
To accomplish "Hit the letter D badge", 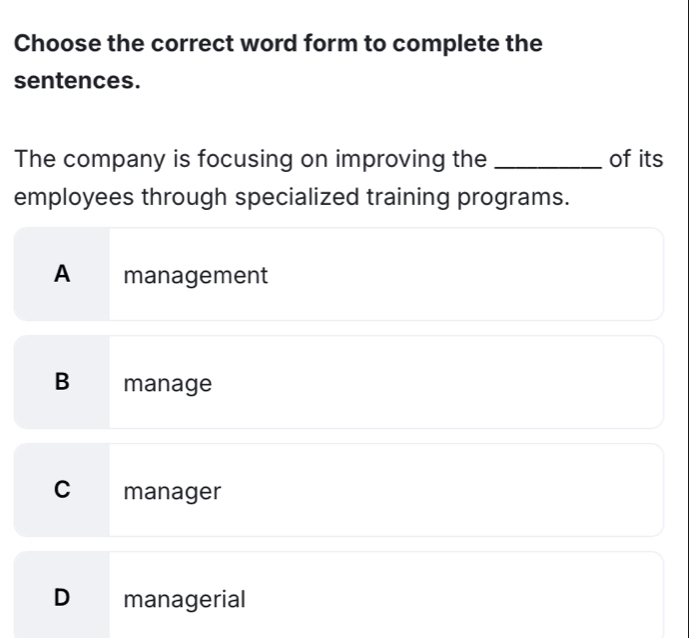I will (x=63, y=599).
